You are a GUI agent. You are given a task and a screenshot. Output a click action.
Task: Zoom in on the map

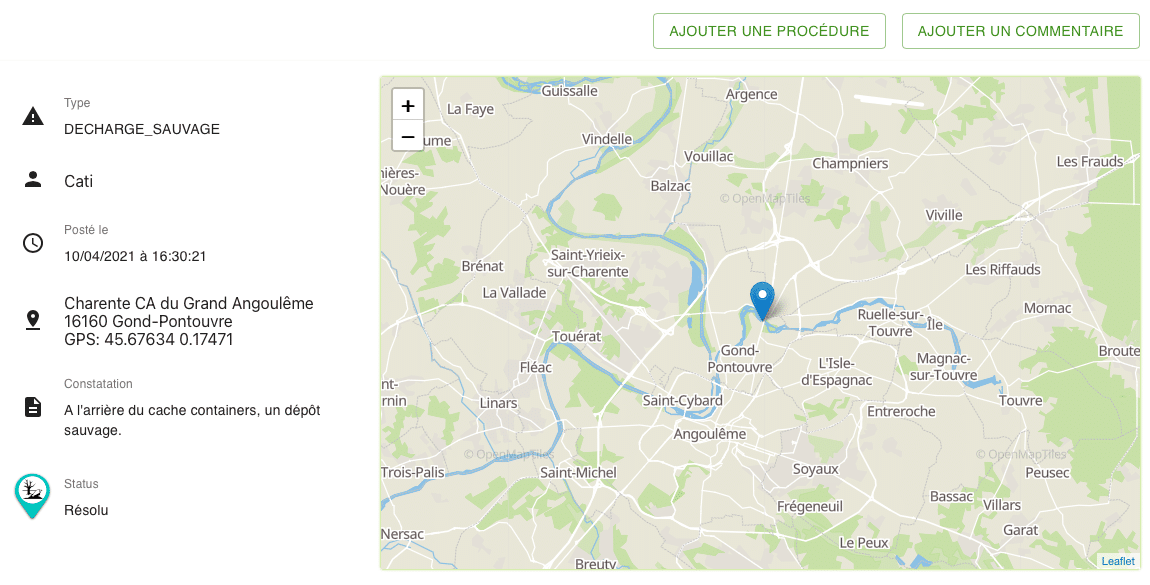tap(408, 105)
